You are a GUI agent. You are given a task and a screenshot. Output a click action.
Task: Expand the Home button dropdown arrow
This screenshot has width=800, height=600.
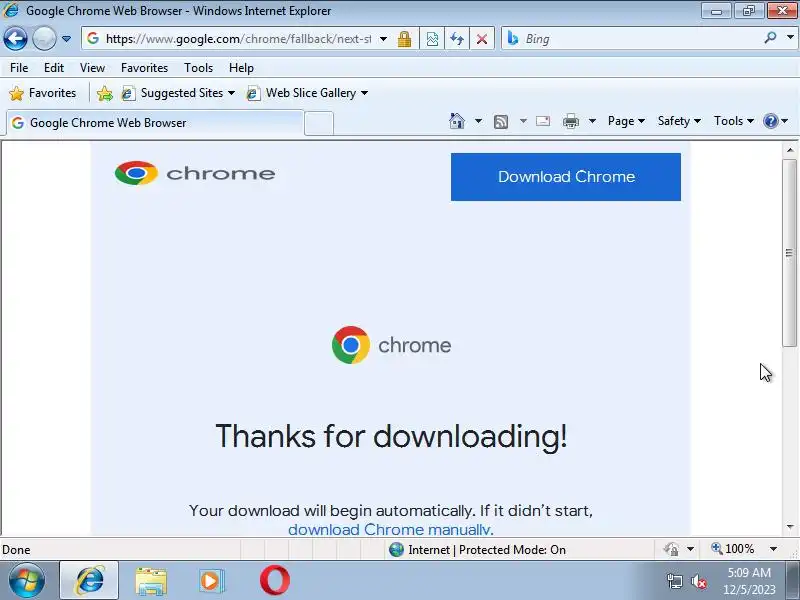[478, 121]
